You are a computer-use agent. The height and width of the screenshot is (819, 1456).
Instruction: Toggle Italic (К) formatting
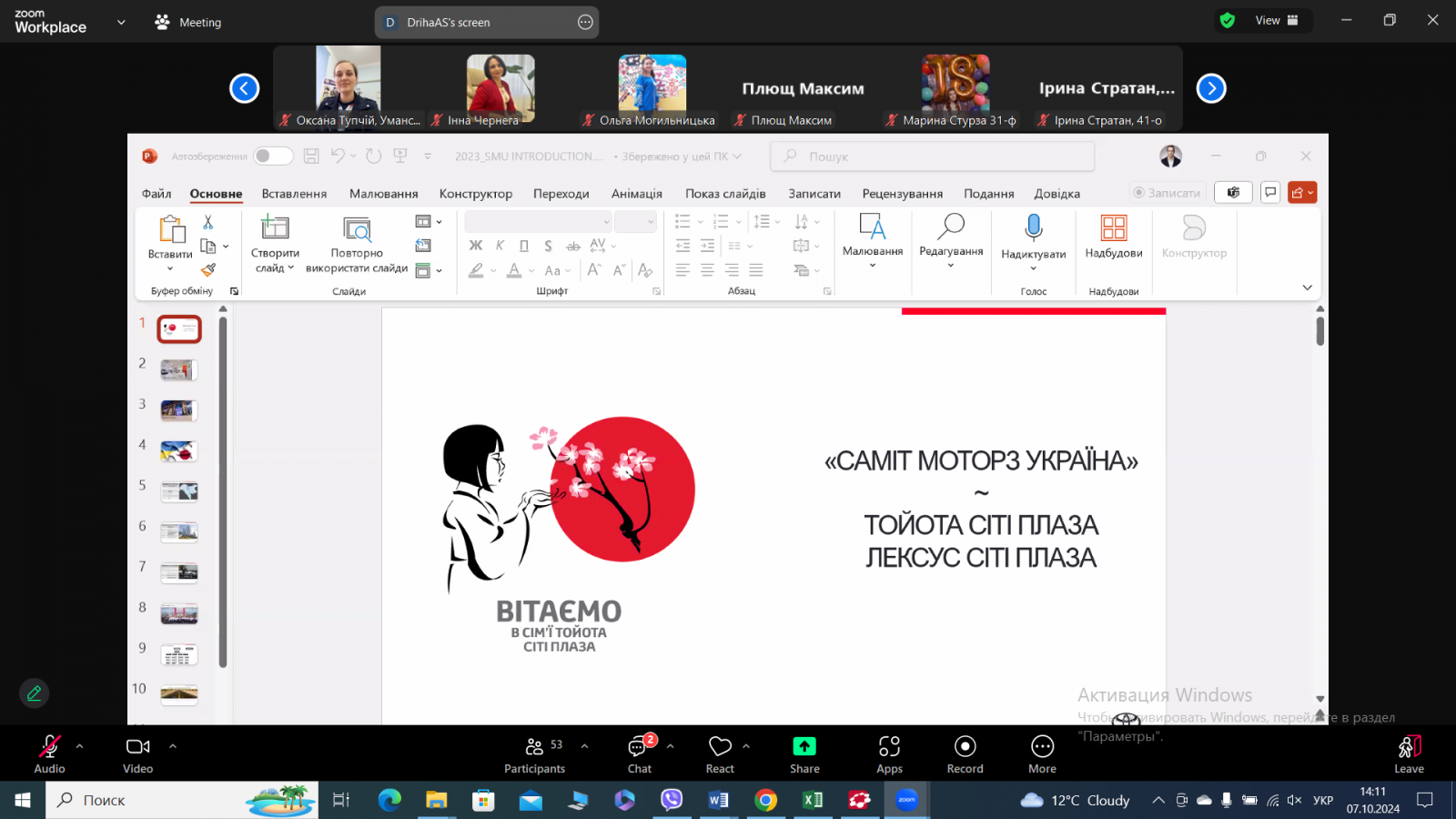pyautogui.click(x=500, y=246)
